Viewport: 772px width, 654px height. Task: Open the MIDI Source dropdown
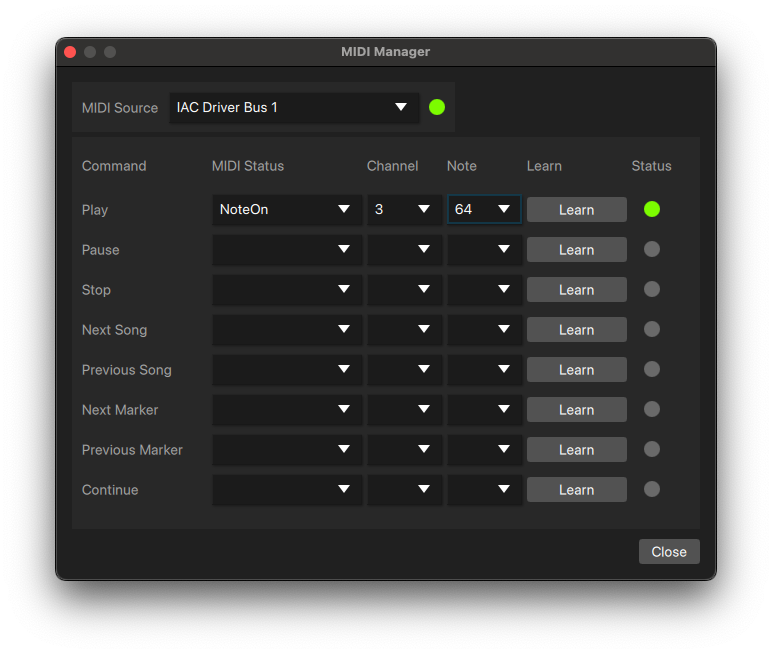pyautogui.click(x=294, y=108)
